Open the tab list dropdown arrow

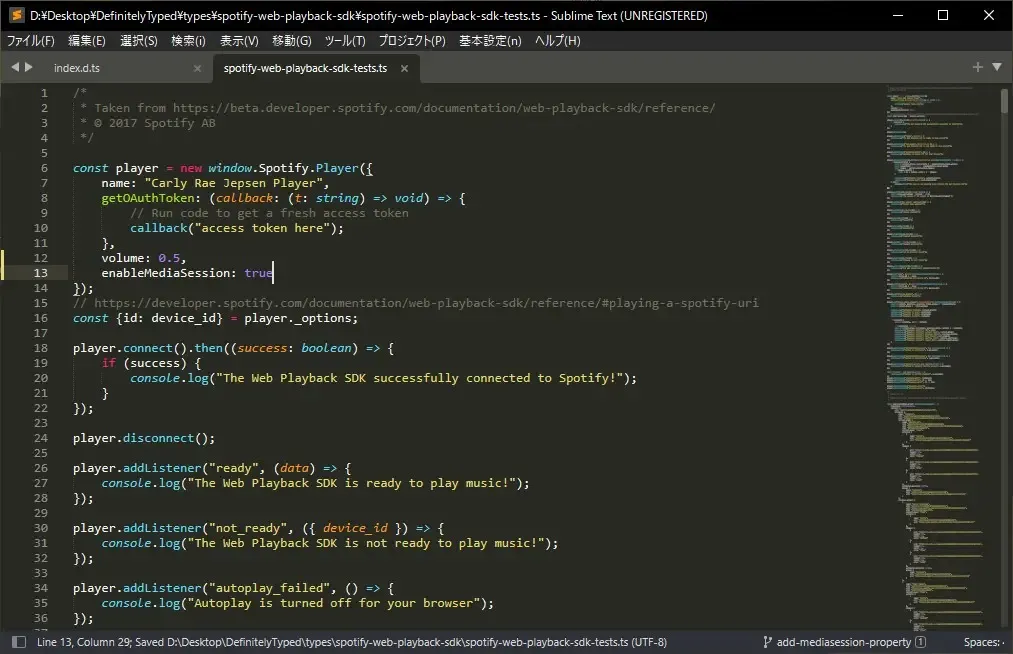click(x=997, y=67)
